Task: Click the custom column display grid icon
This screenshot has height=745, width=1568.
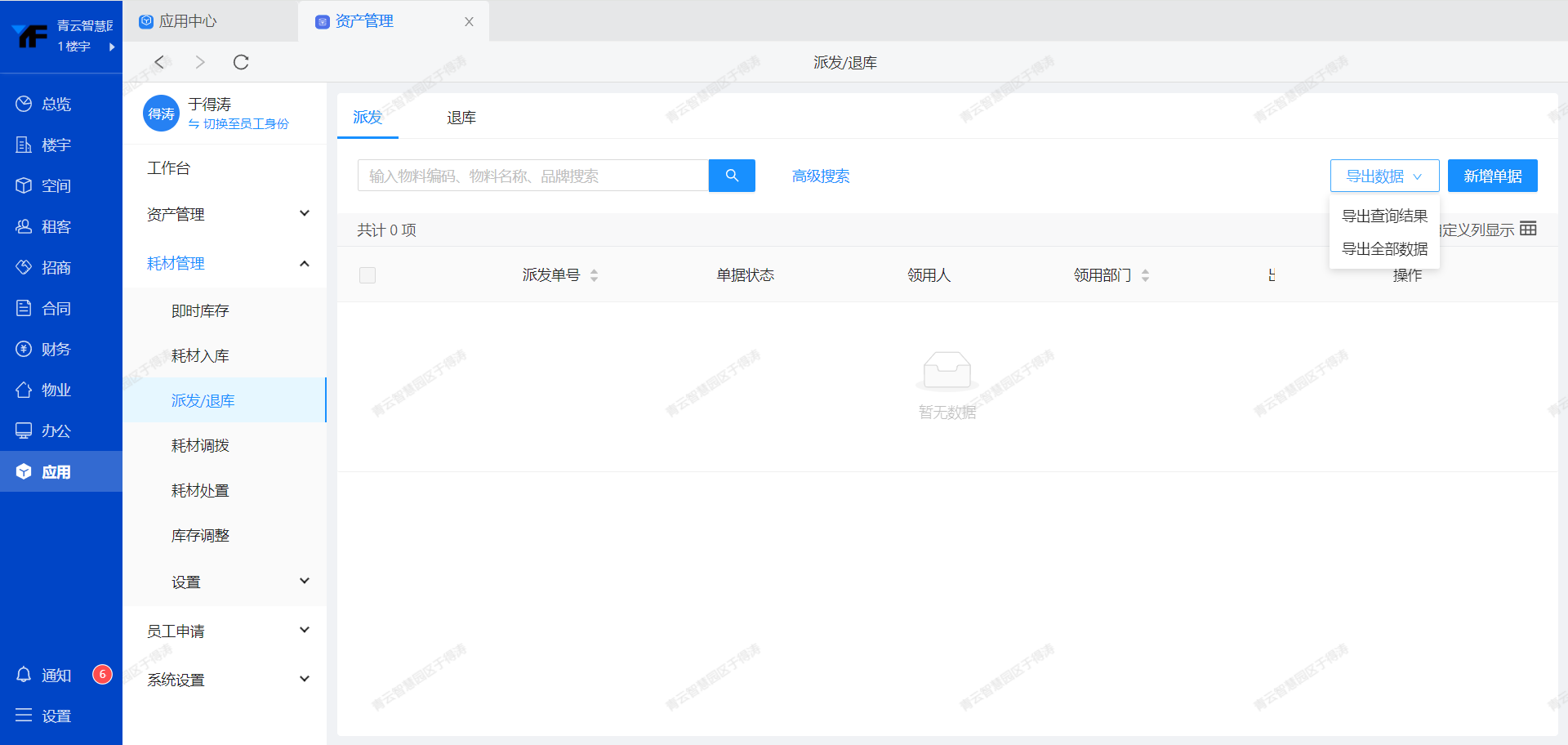Action: coord(1528,229)
